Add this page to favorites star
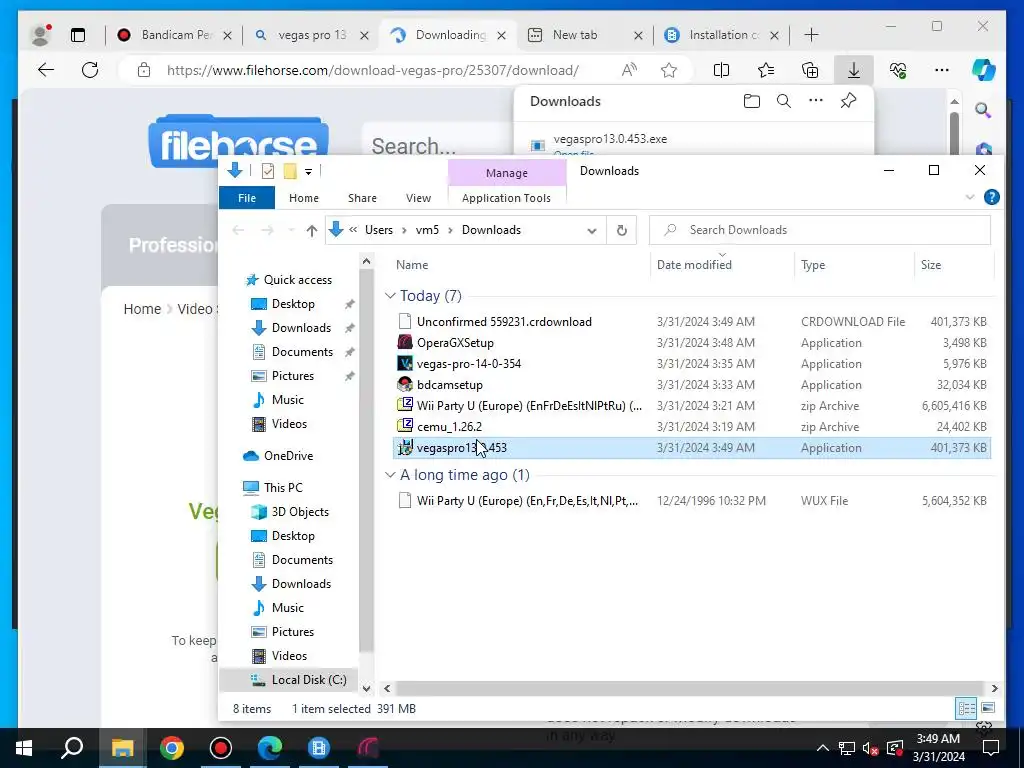 point(669,70)
